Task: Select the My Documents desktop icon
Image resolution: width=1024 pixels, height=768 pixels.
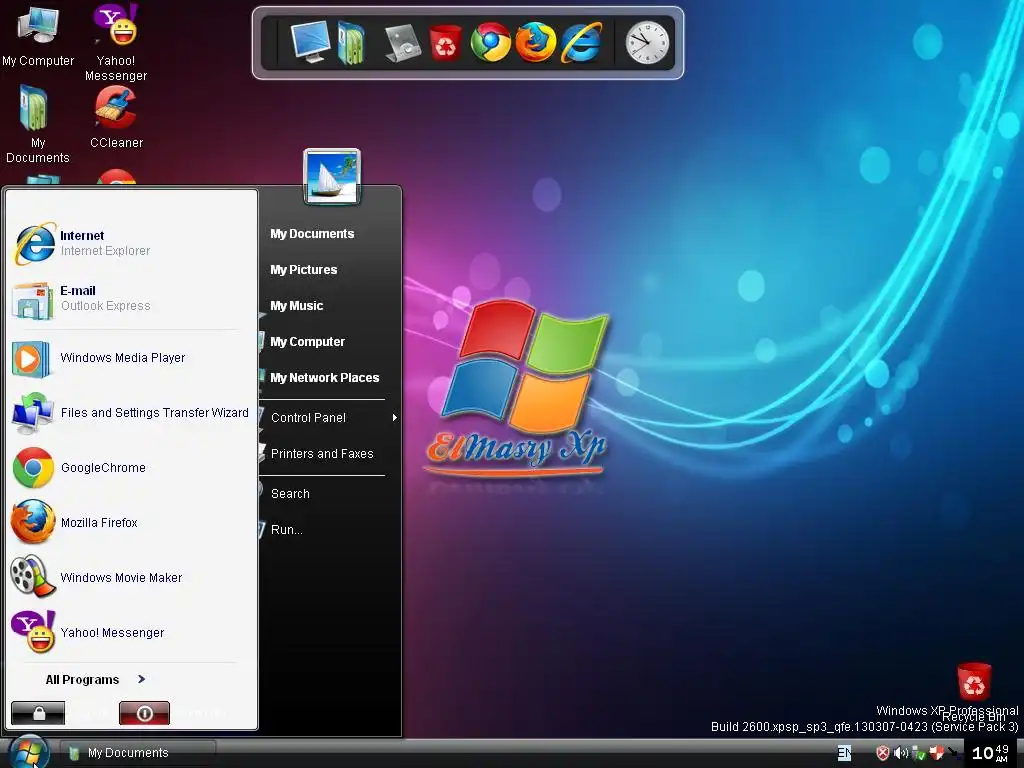Action: point(37,124)
